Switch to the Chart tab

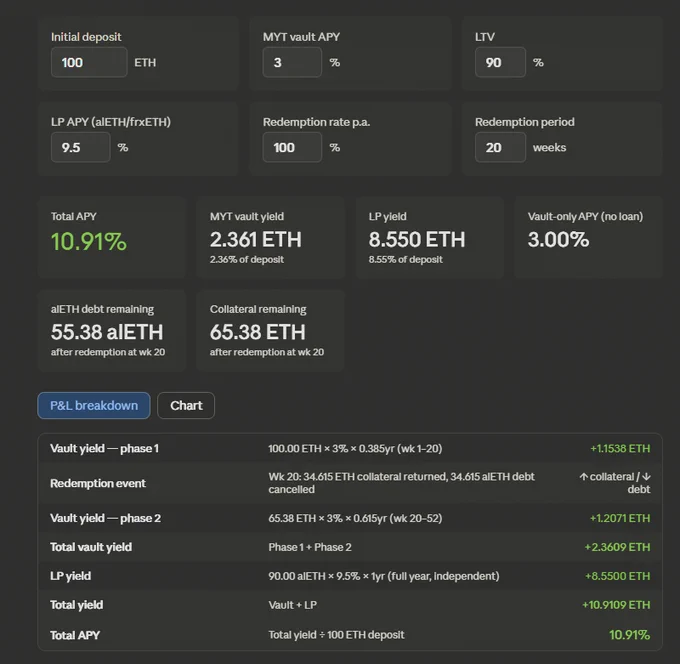click(186, 406)
